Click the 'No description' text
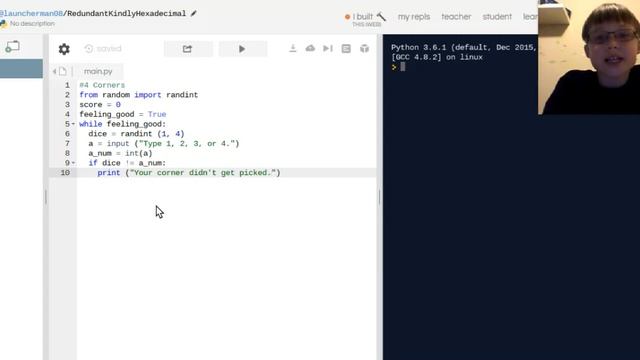640x360 pixels. [32, 24]
